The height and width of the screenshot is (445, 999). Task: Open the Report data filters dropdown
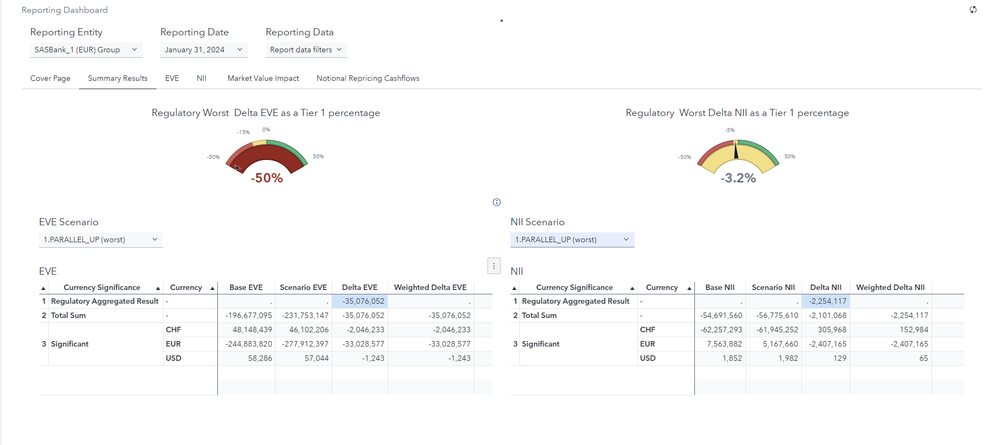click(x=306, y=49)
